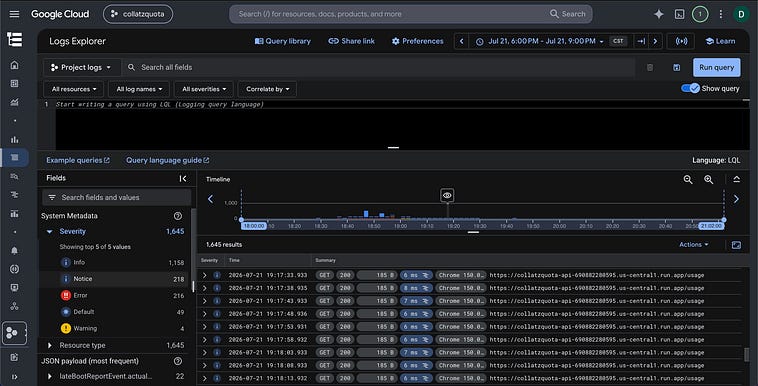Open the main navigation hamburger menu
Image resolution: width=758 pixels, height=386 pixels.
pos(15,14)
